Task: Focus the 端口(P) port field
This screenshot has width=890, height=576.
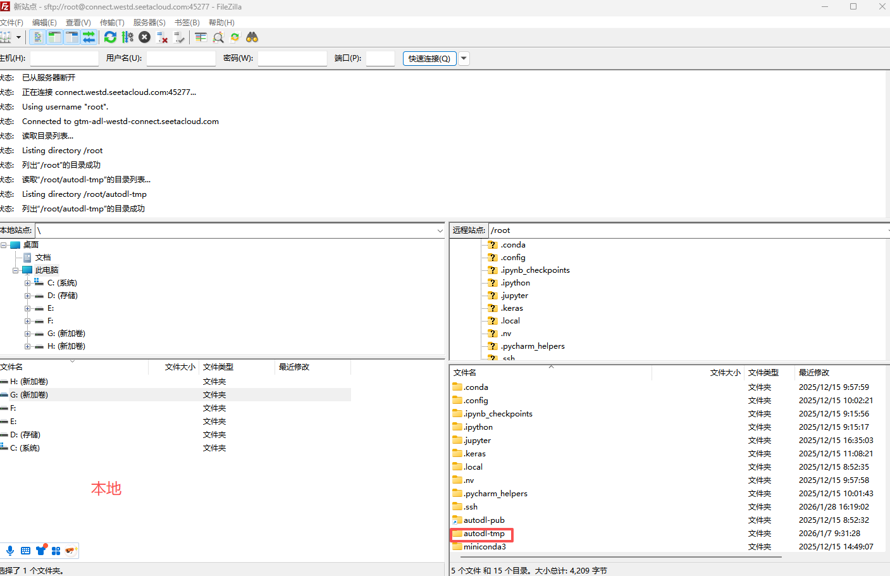Action: tap(380, 58)
